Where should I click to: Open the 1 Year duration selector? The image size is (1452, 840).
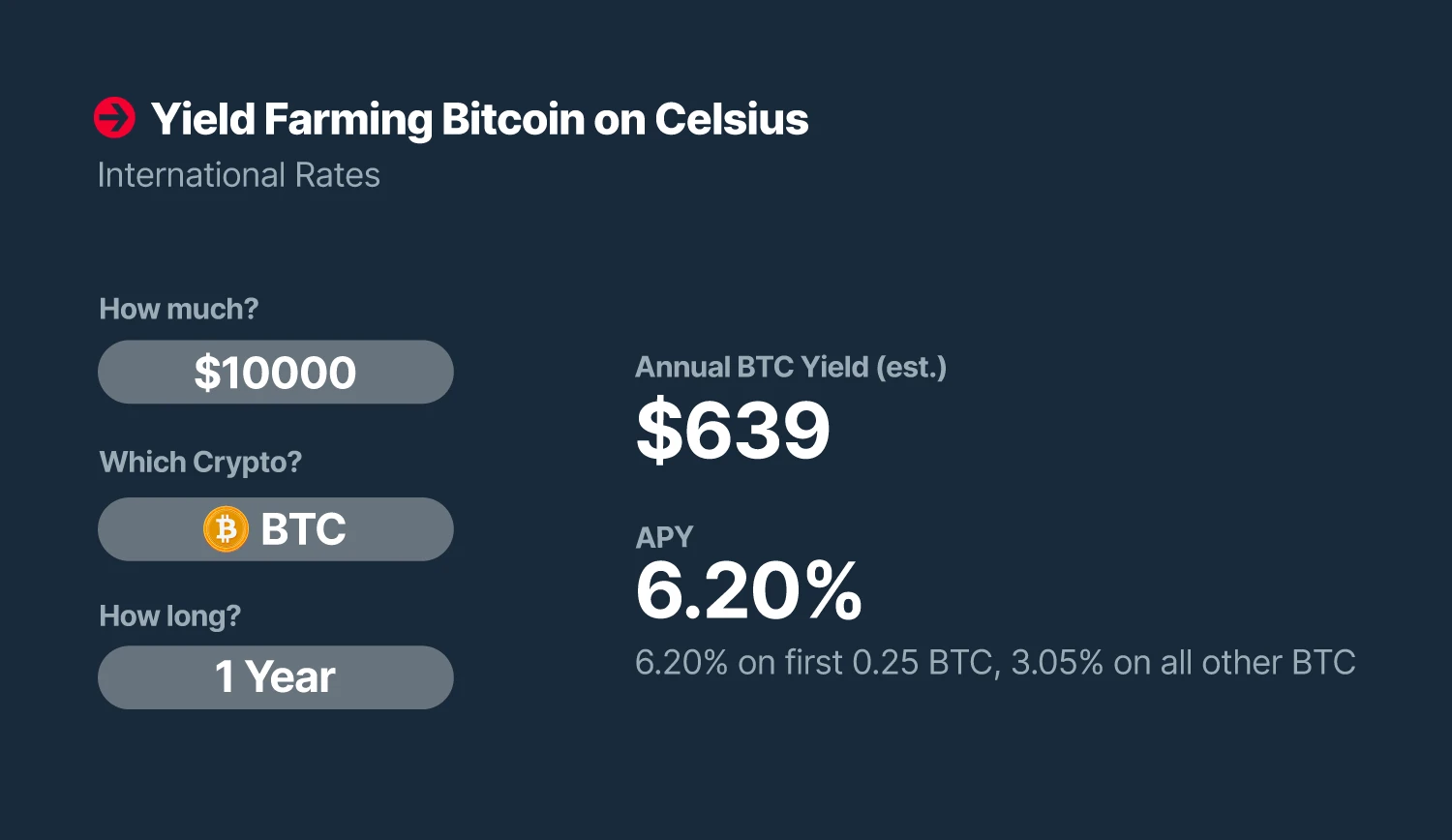276,677
